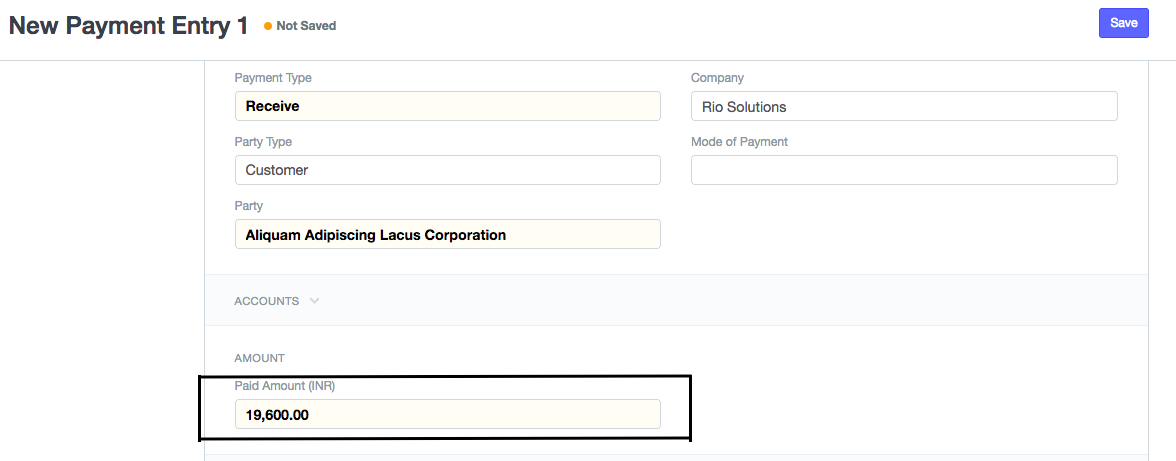Open the Party Type field showing Customer
Viewport: 1176px width, 461px height.
click(447, 170)
